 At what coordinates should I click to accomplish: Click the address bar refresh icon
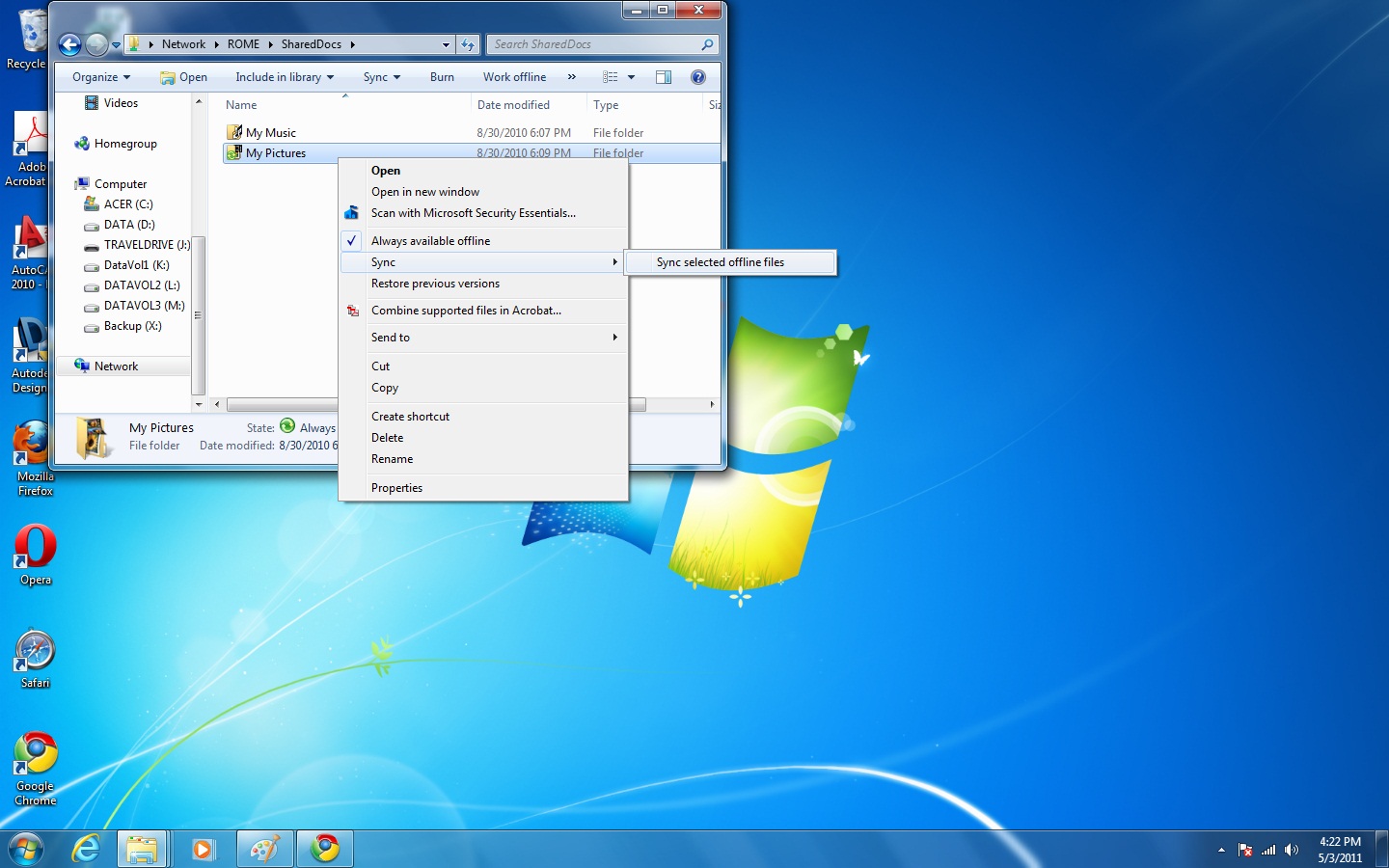[468, 44]
